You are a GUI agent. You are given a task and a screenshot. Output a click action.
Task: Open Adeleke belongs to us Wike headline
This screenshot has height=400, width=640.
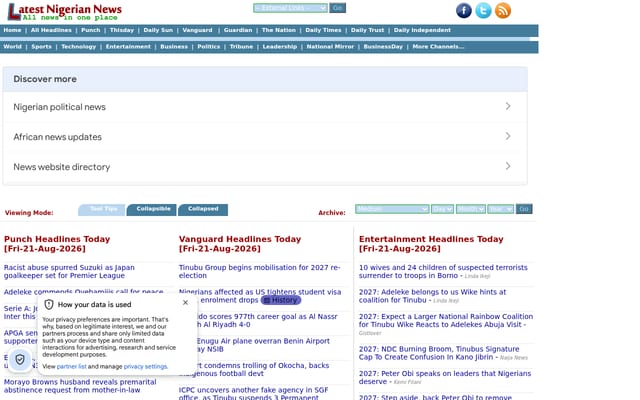(432, 296)
